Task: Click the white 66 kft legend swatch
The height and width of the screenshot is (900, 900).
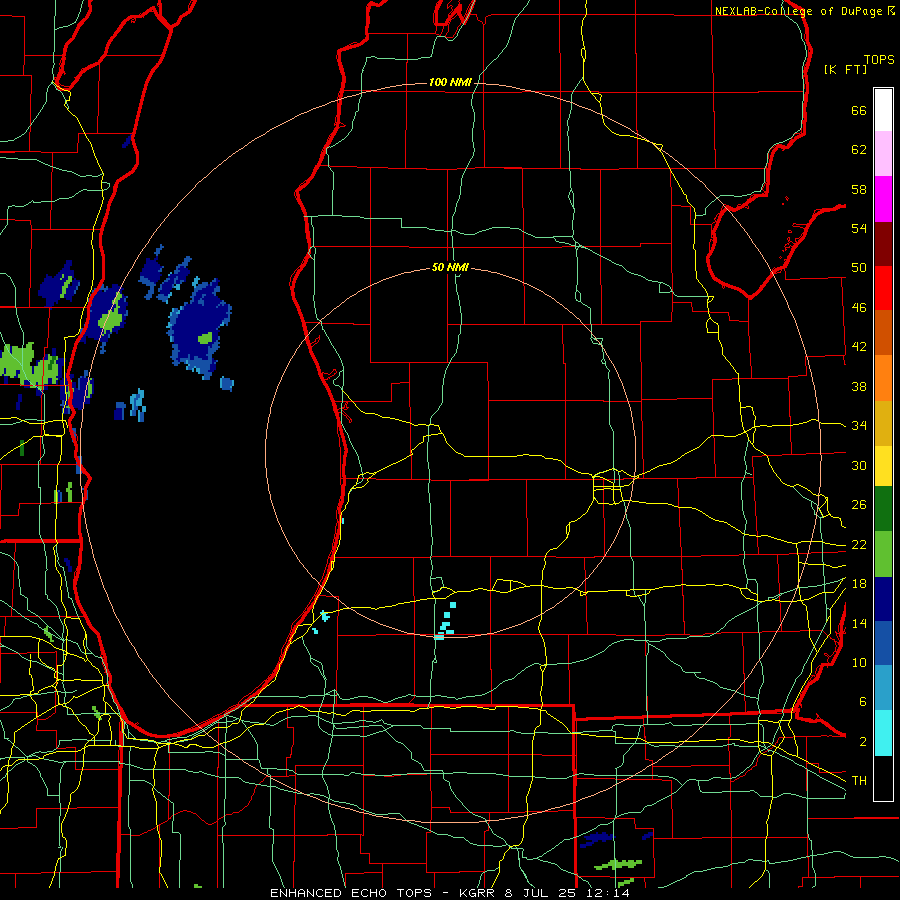Action: tap(883, 110)
